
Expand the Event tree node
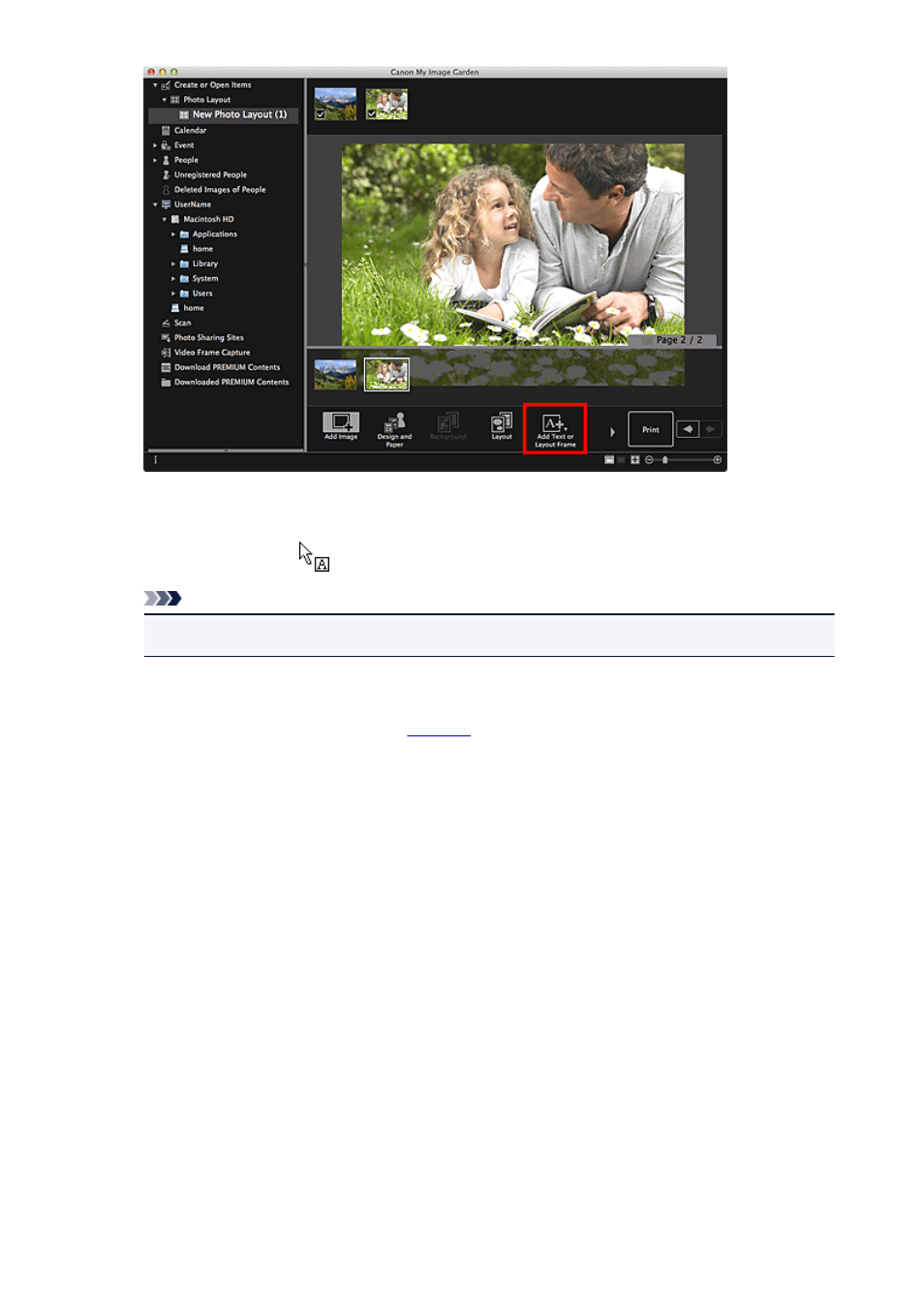pos(155,145)
